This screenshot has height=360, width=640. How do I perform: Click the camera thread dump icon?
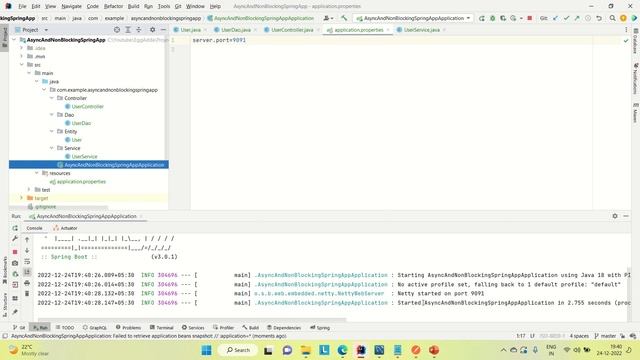click(x=15, y=263)
